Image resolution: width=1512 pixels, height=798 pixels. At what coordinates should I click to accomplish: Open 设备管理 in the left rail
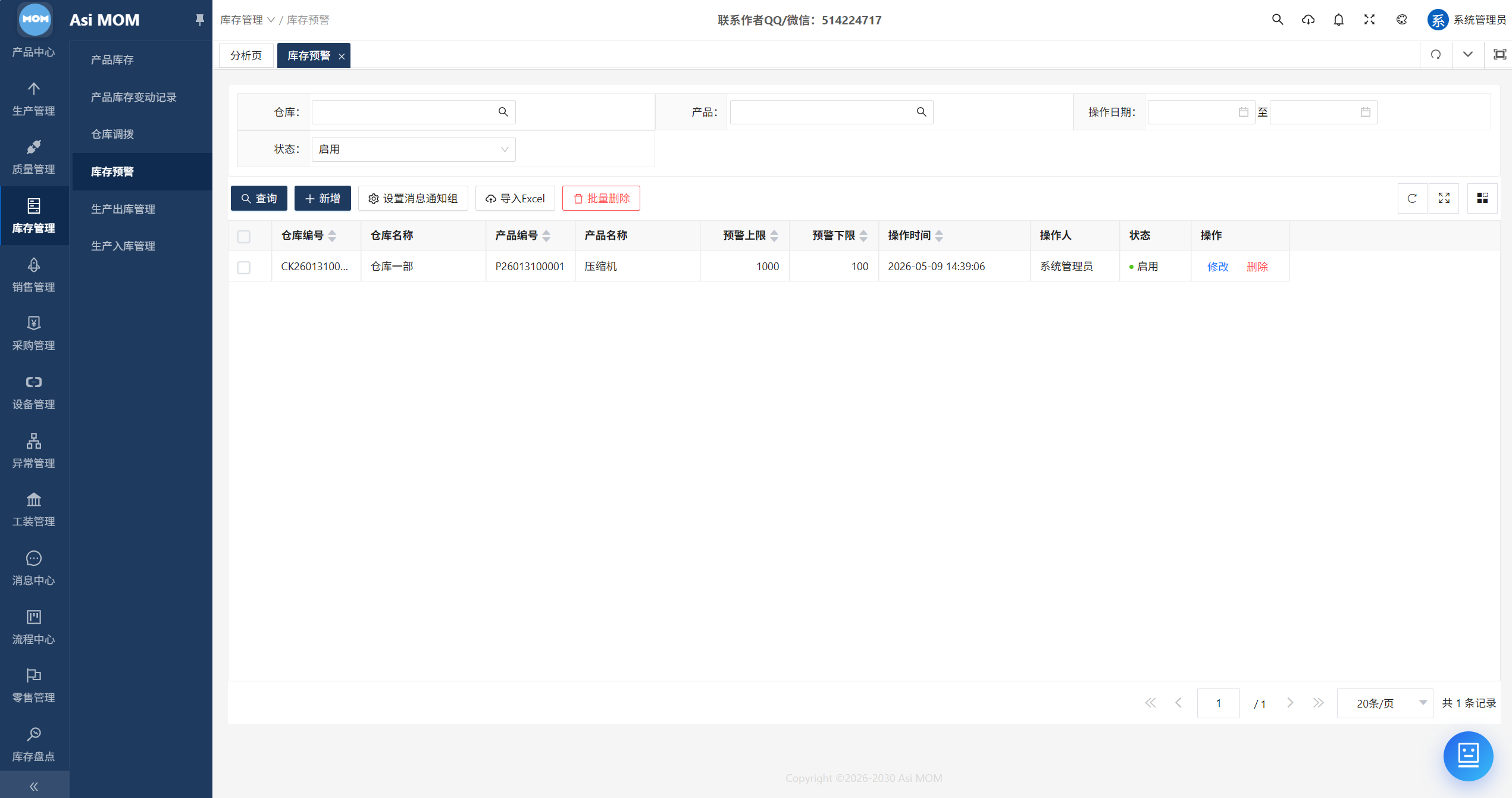point(34,392)
